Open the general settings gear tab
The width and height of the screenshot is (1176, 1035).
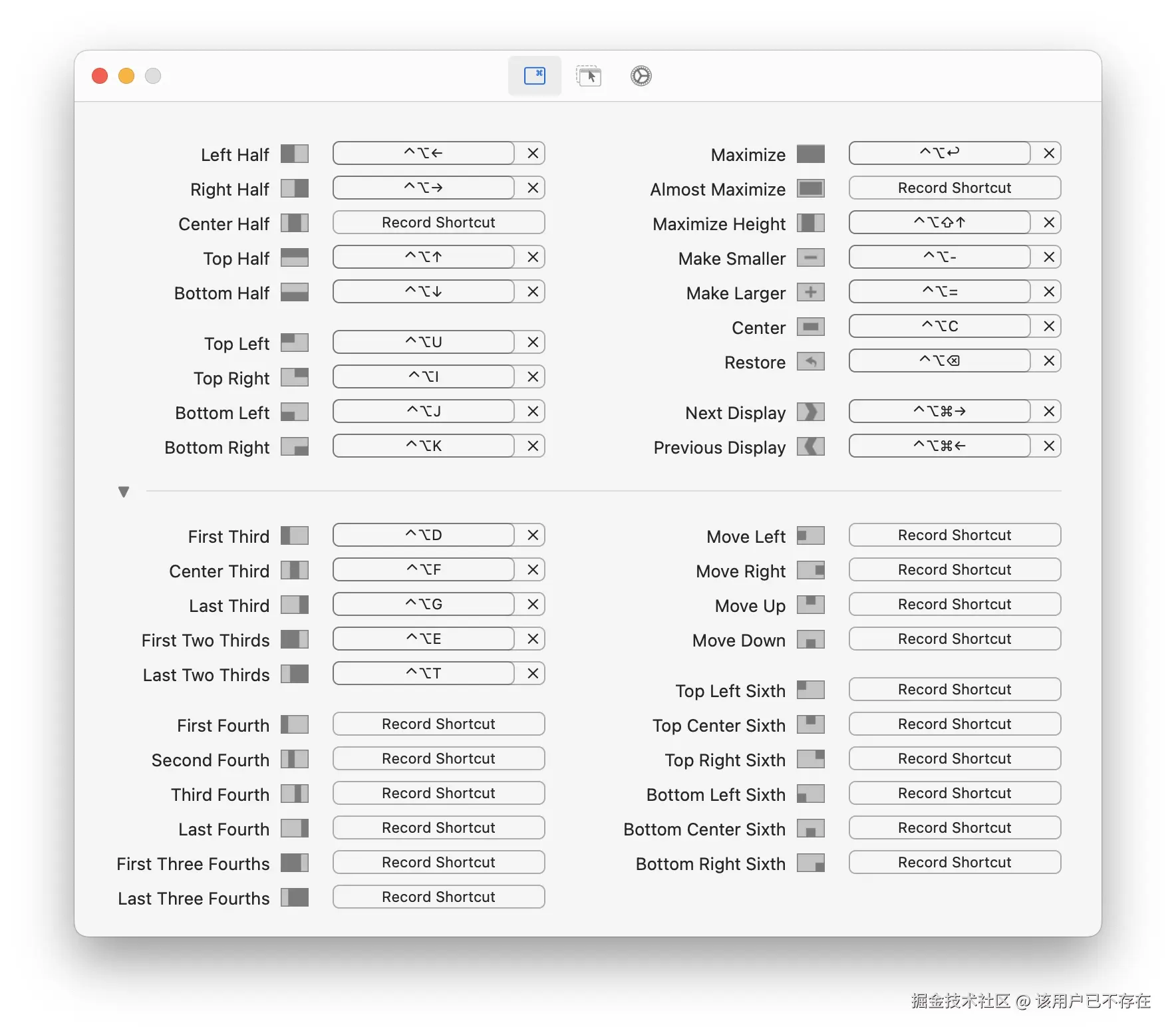click(641, 76)
